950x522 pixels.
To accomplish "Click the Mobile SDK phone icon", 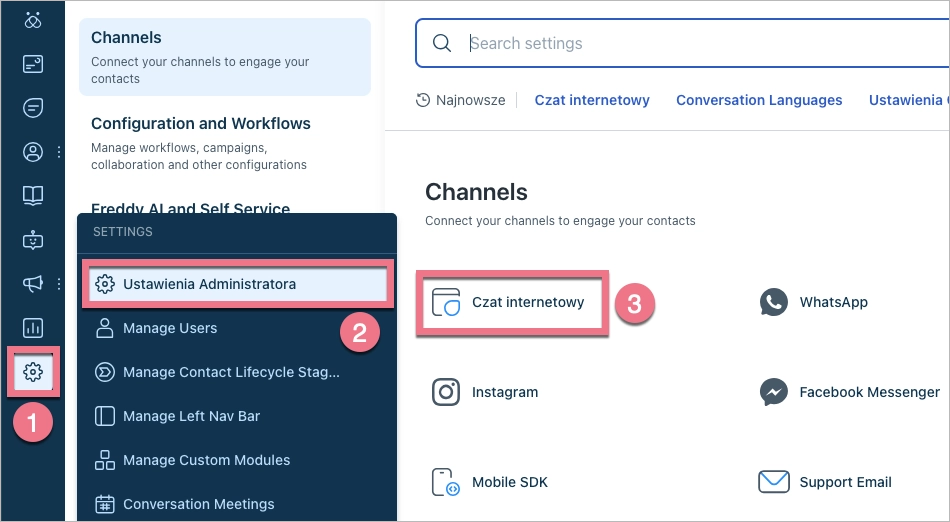I will tap(445, 482).
